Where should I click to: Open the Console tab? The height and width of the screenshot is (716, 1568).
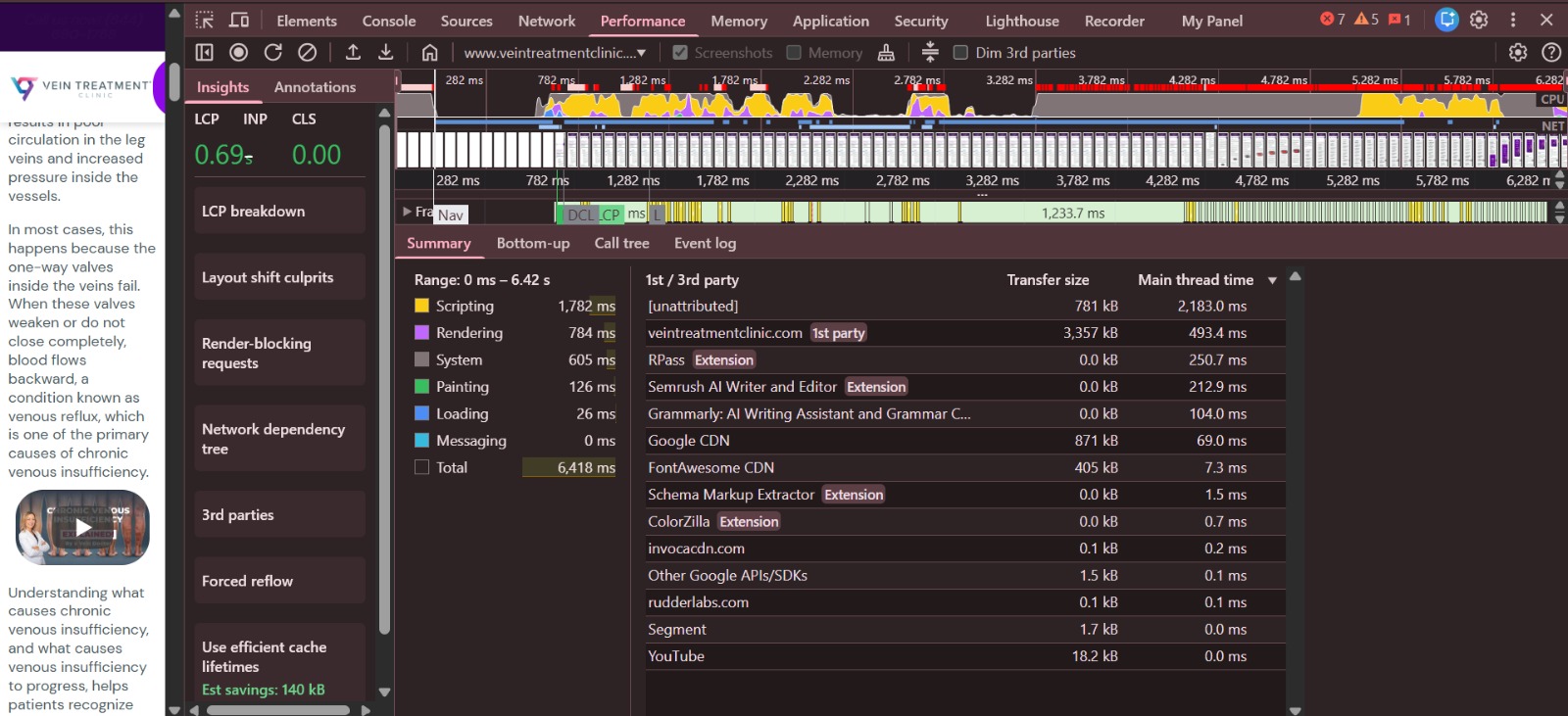[x=389, y=21]
